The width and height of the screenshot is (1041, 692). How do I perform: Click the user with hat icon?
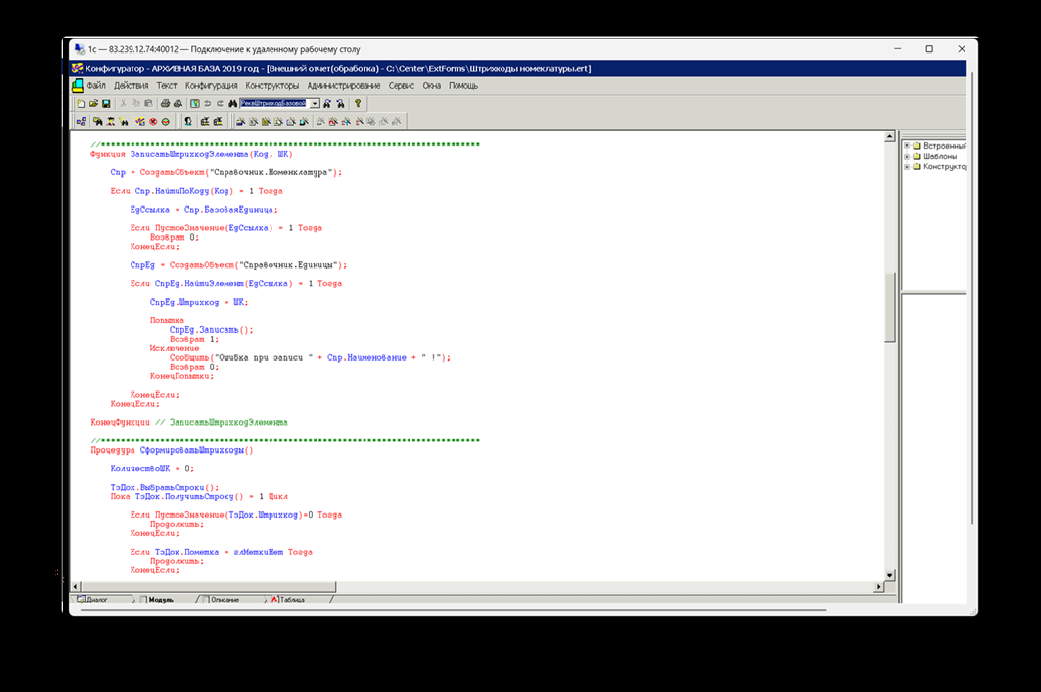pyautogui.click(x=111, y=122)
